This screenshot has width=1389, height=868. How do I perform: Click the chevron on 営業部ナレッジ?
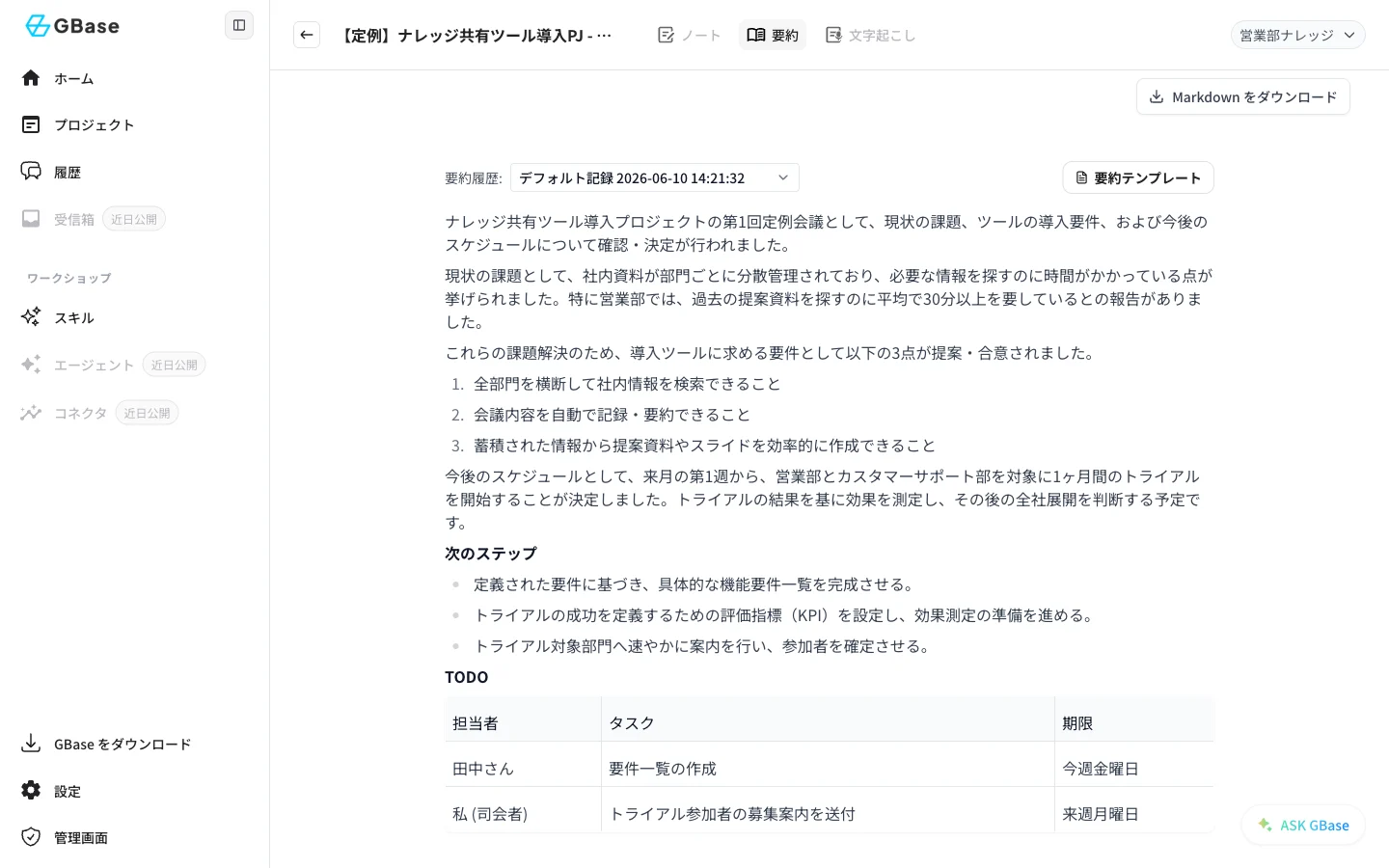click(x=1349, y=35)
